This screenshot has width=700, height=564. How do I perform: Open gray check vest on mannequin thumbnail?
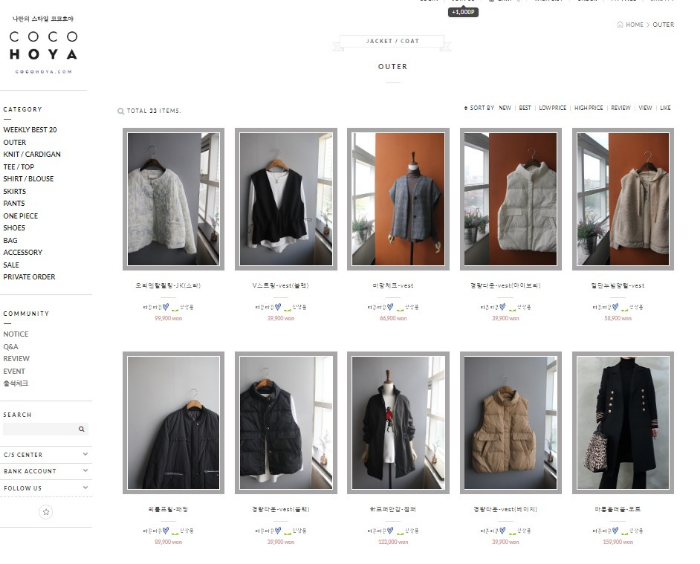click(398, 199)
